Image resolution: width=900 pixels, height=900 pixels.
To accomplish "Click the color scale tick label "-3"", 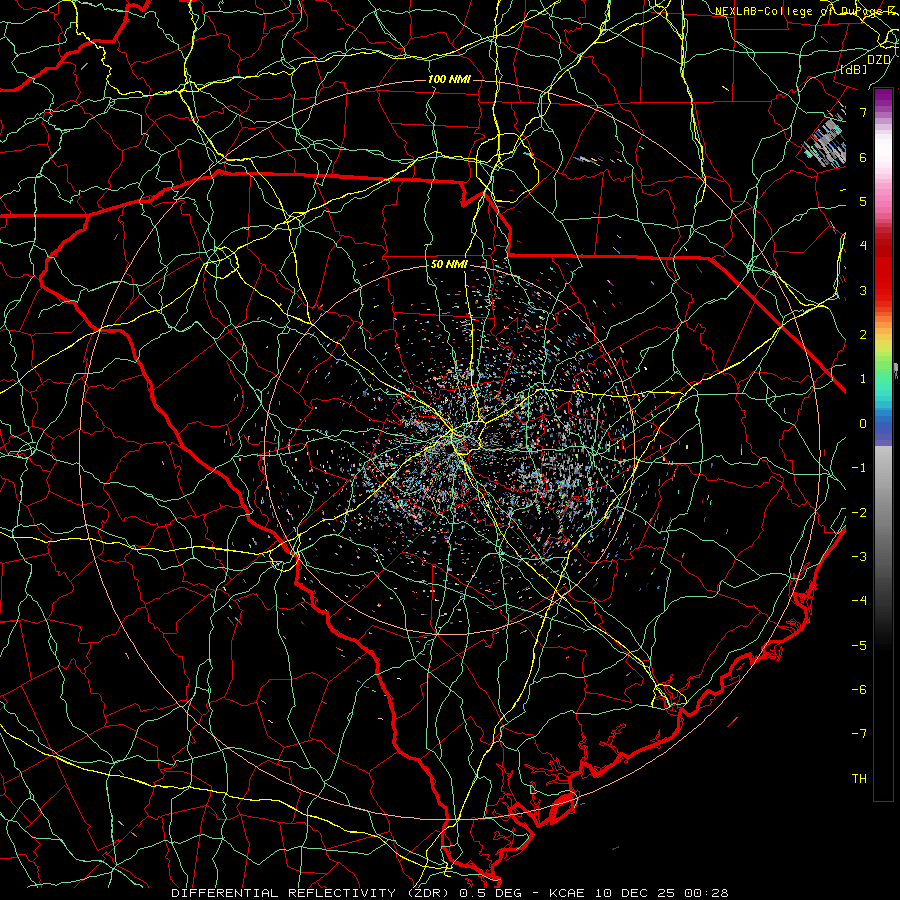I will click(x=859, y=557).
